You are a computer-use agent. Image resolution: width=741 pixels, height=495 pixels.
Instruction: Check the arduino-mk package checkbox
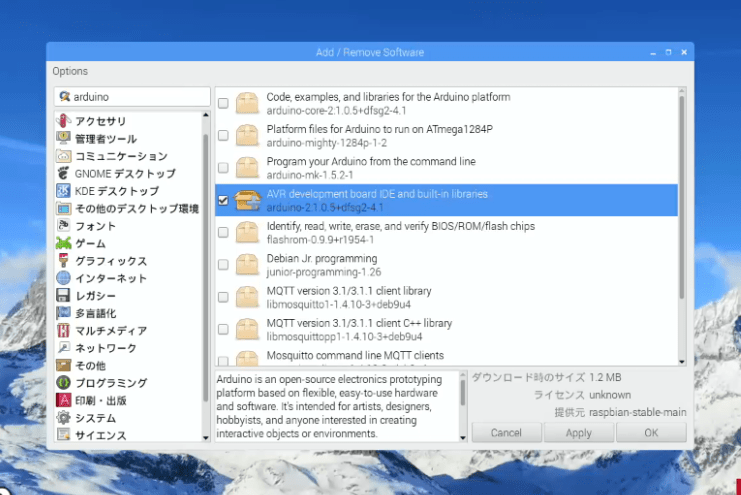(x=223, y=168)
